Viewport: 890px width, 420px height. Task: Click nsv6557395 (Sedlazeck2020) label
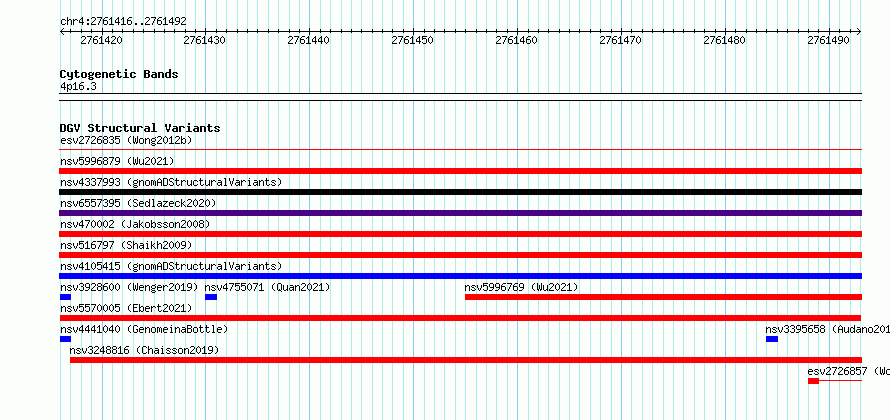pyautogui.click(x=138, y=203)
